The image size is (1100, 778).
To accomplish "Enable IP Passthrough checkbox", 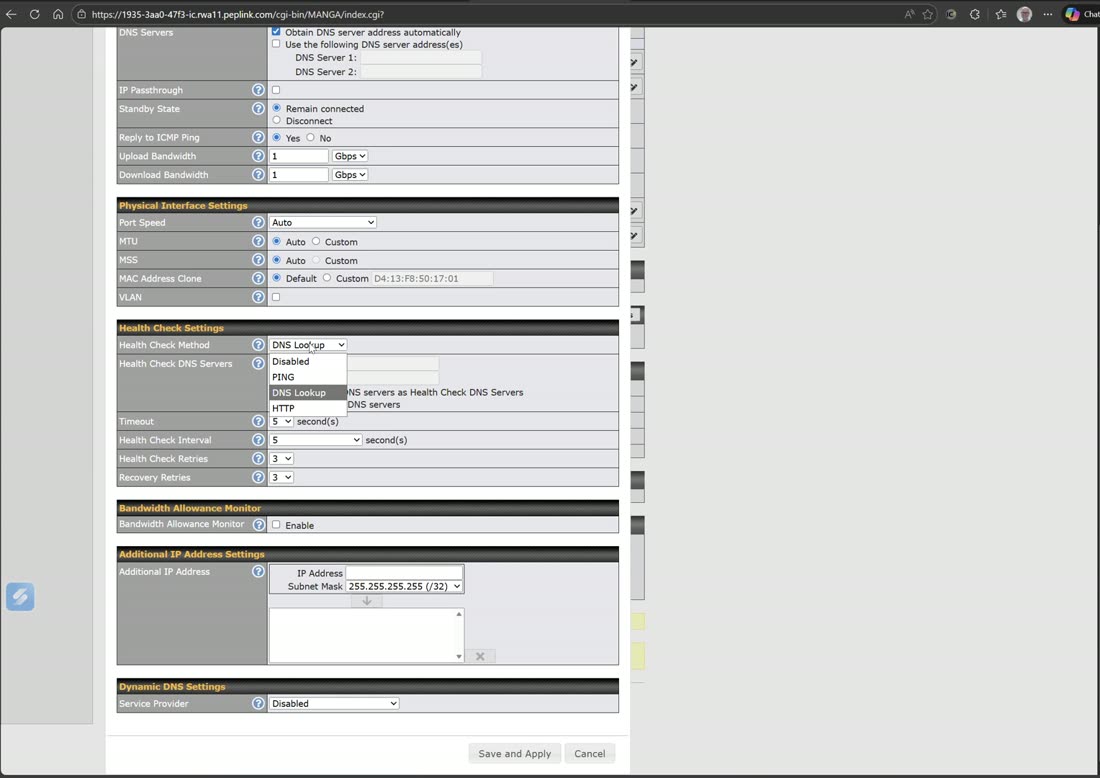I will click(276, 90).
